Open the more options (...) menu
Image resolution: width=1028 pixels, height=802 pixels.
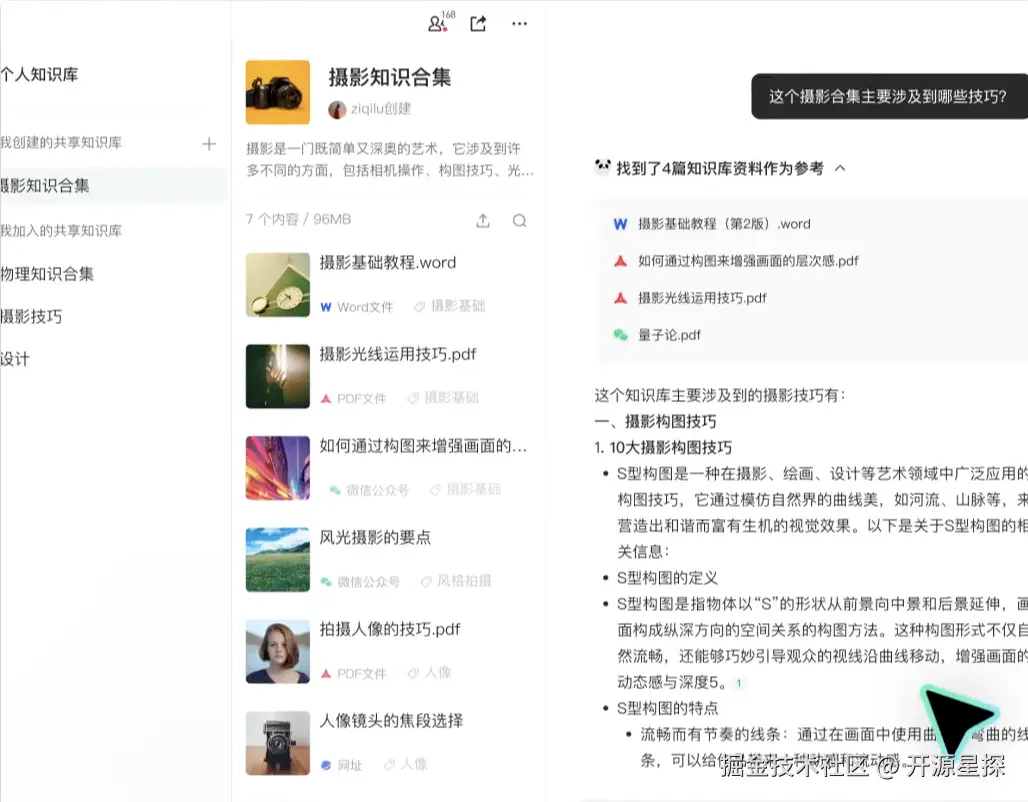519,23
